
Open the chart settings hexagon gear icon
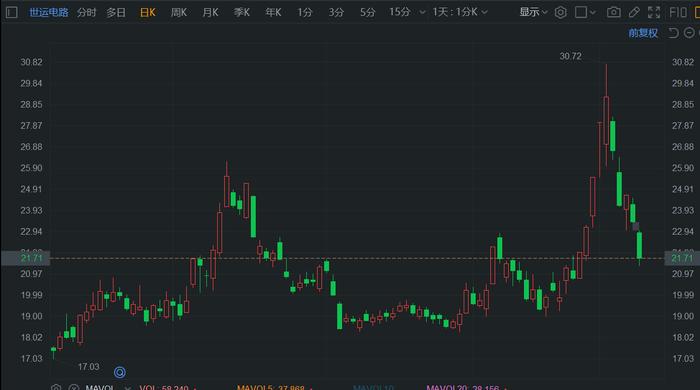pyautogui.click(x=560, y=12)
